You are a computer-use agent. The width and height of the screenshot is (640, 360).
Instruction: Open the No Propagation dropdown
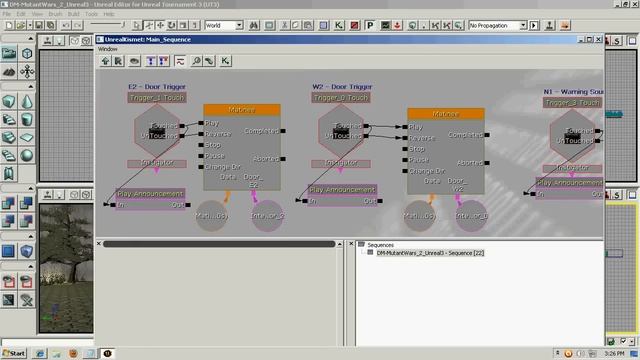(498, 25)
